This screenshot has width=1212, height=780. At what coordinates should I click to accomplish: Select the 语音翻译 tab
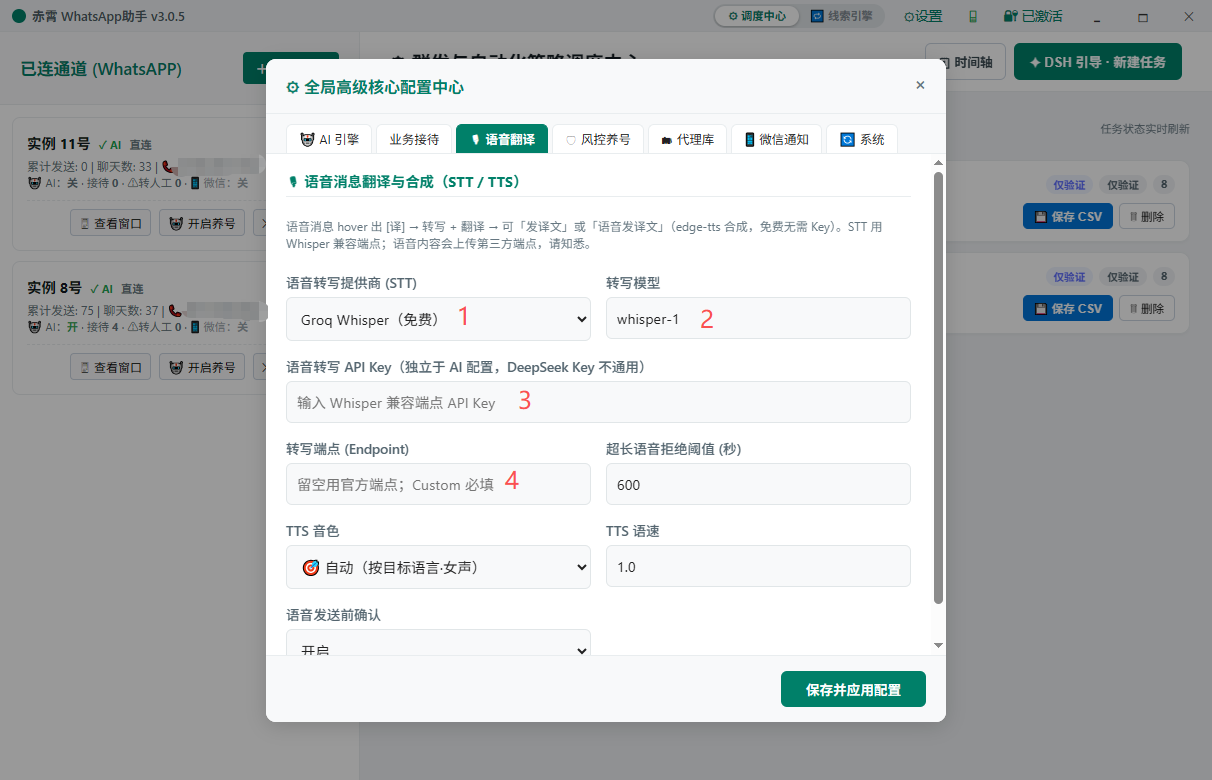click(x=502, y=139)
